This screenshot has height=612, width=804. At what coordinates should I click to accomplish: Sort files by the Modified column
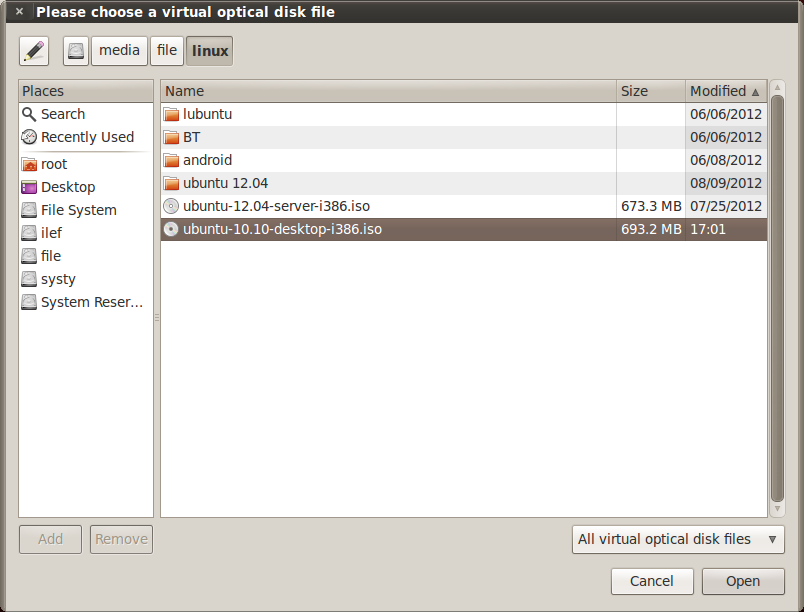click(718, 91)
